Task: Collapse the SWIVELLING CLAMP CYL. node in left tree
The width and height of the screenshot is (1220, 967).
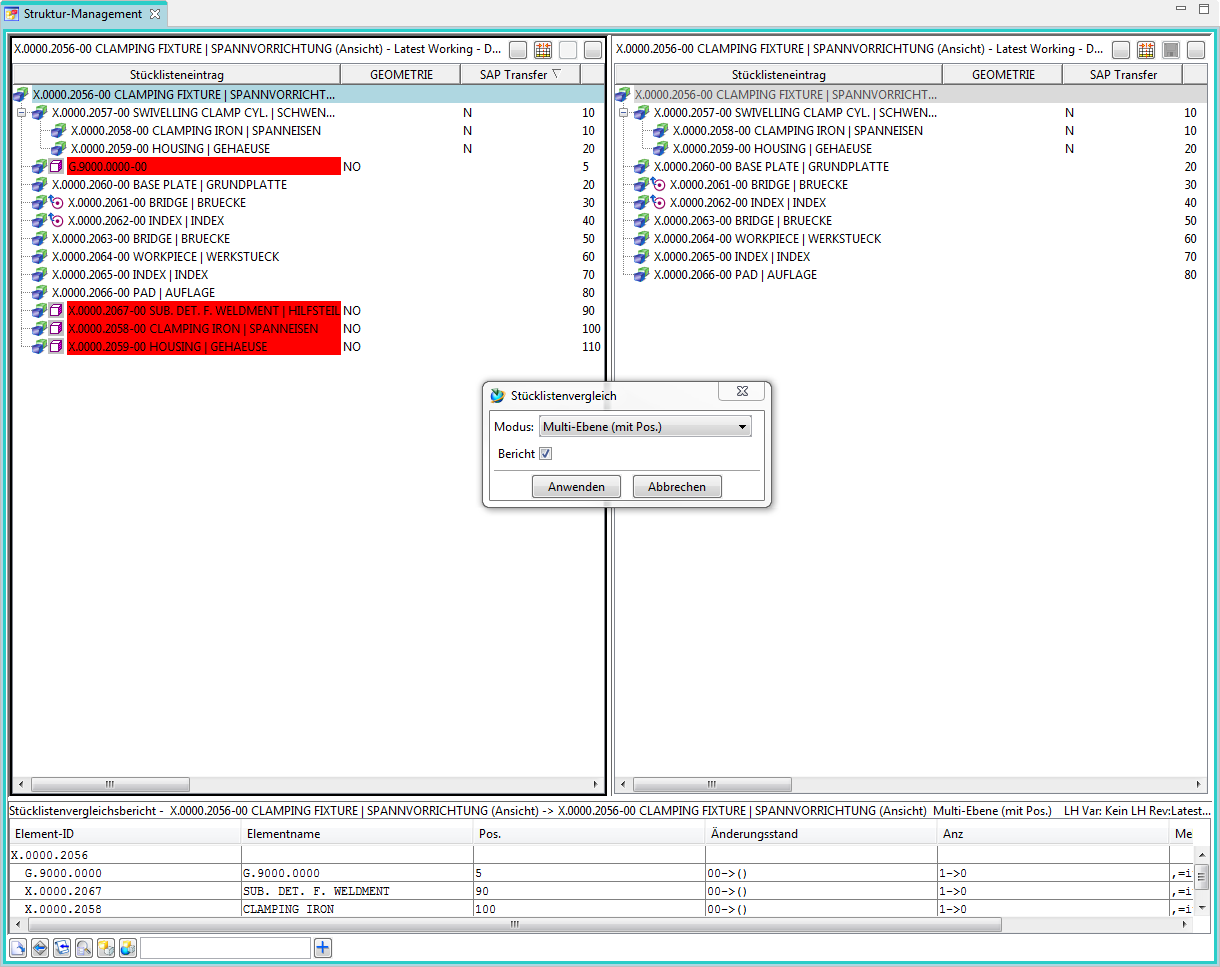Action: pyautogui.click(x=22, y=113)
